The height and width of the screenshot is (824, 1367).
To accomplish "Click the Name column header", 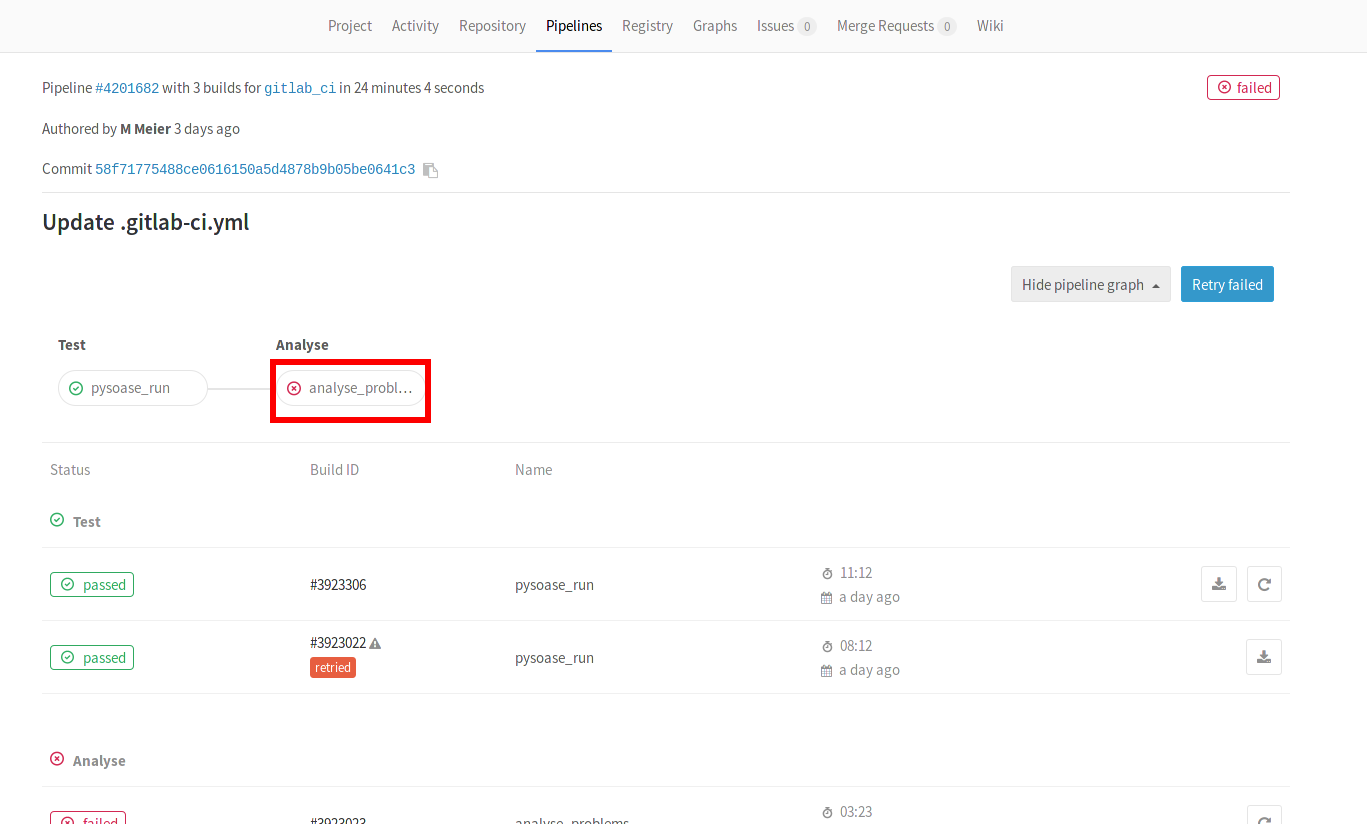I will click(533, 469).
